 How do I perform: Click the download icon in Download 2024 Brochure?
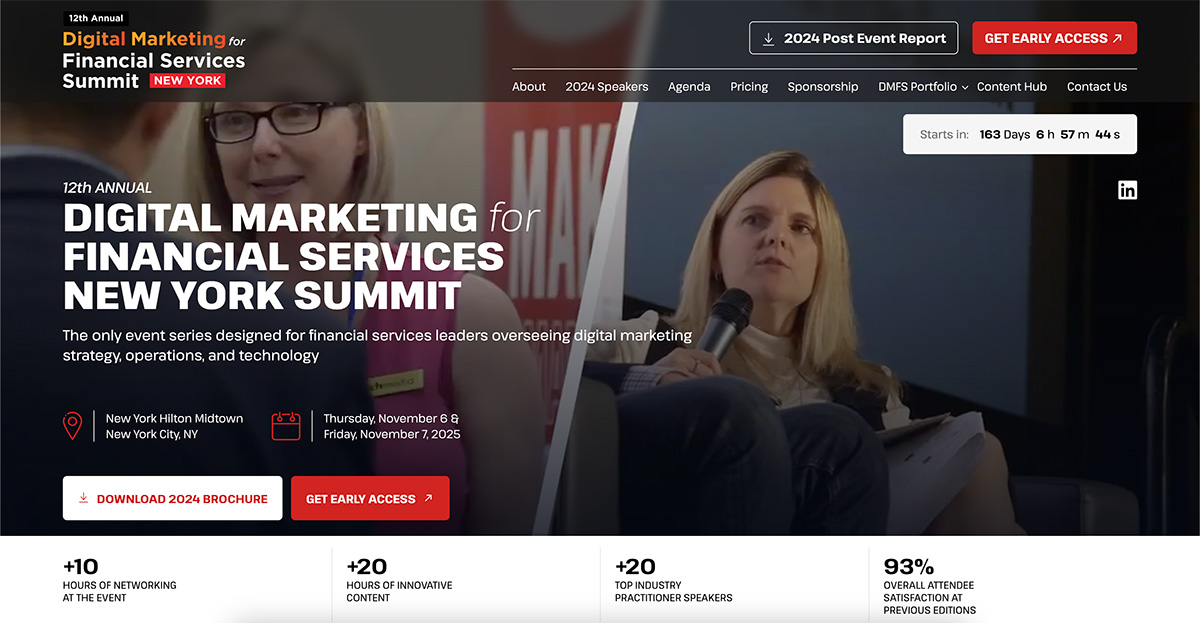click(x=84, y=498)
